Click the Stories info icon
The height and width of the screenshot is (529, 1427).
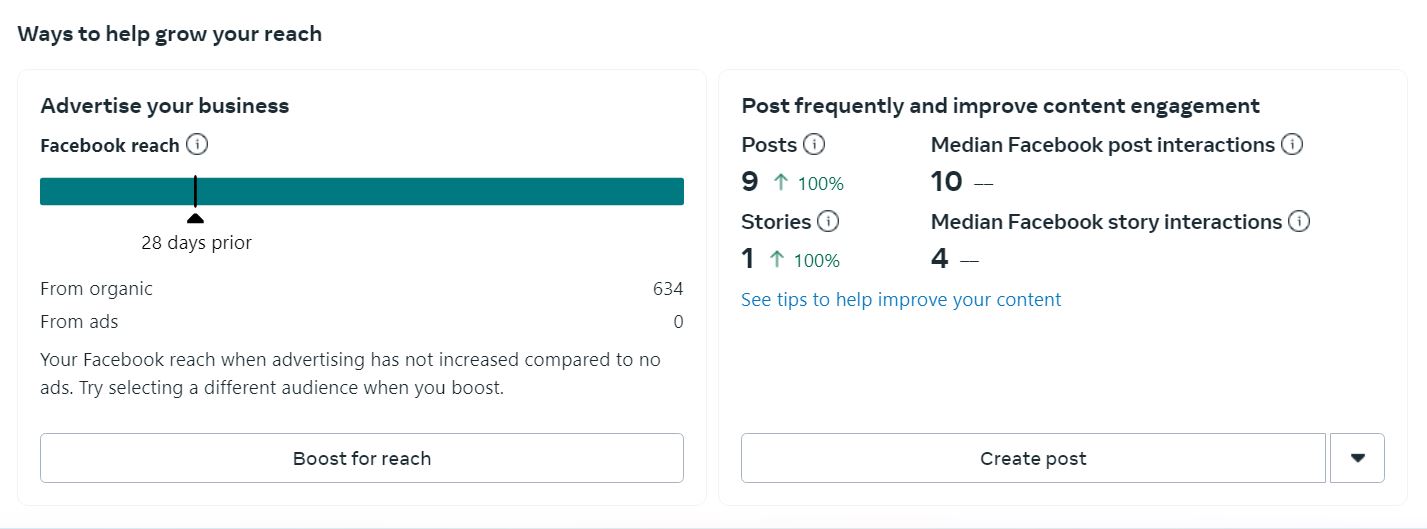pos(828,221)
